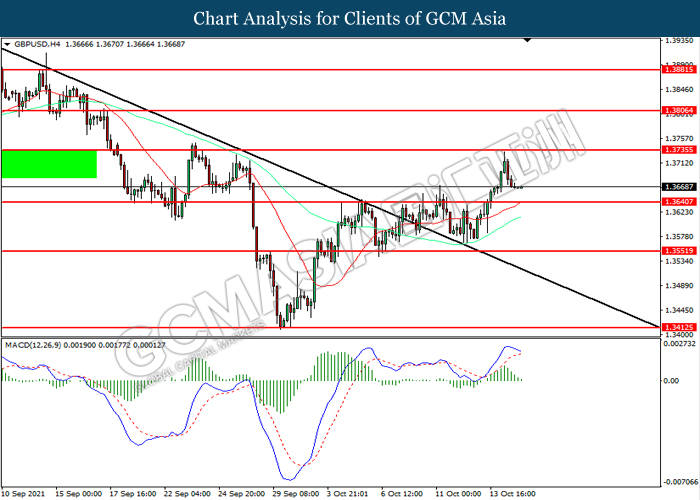Click the 6 Oct 12:00 time label
700x500 pixels.
tap(402, 494)
